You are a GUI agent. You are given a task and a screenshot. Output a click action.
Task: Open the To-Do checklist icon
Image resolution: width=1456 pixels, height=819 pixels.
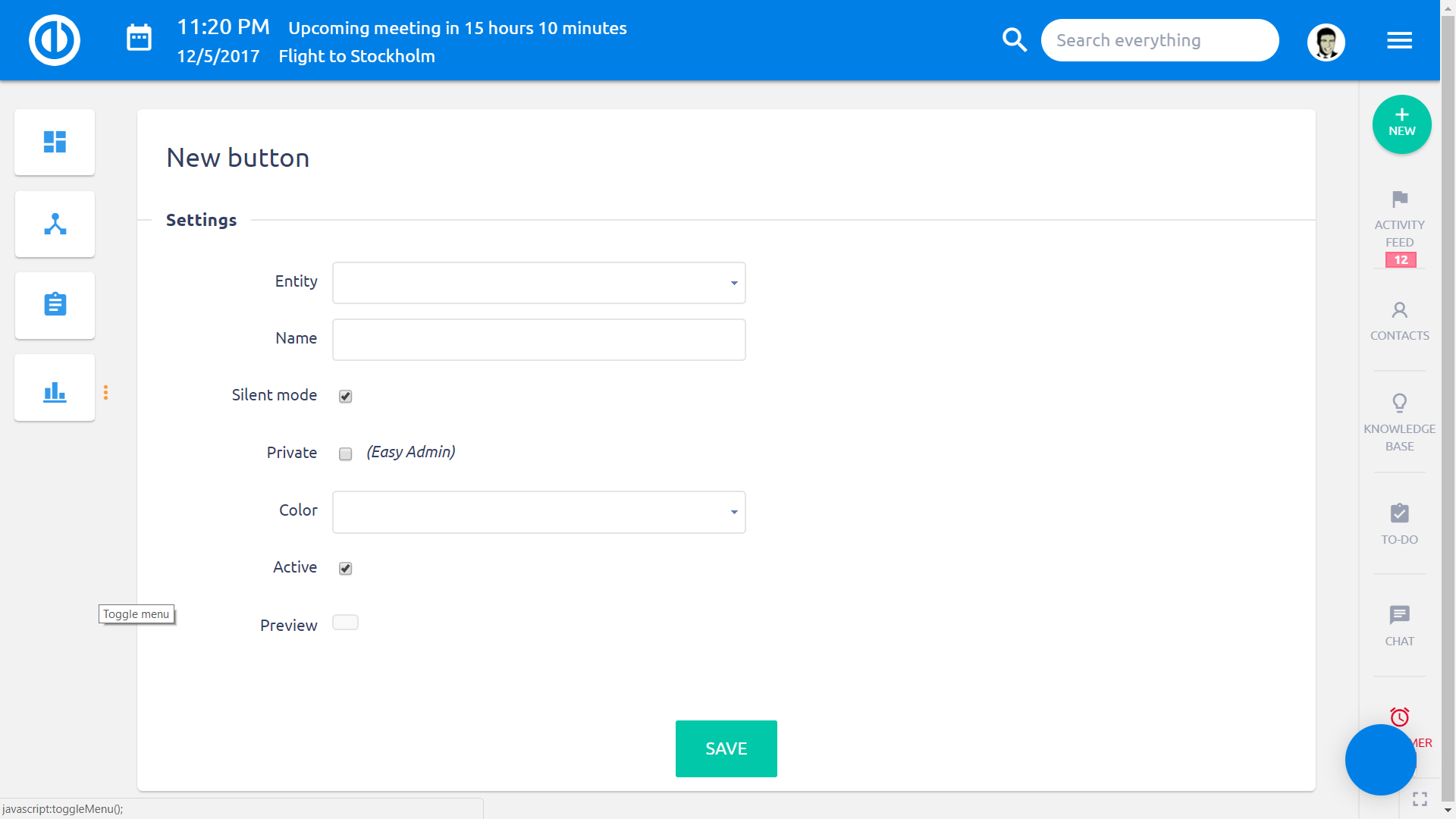1400,513
